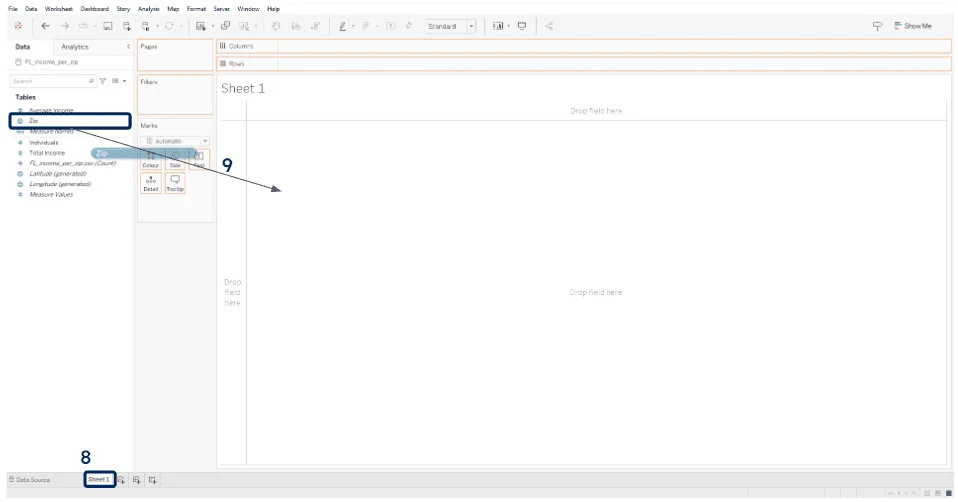Click the Duplicate sheet icon
Screen dimensions: 958x502
click(x=225, y=26)
